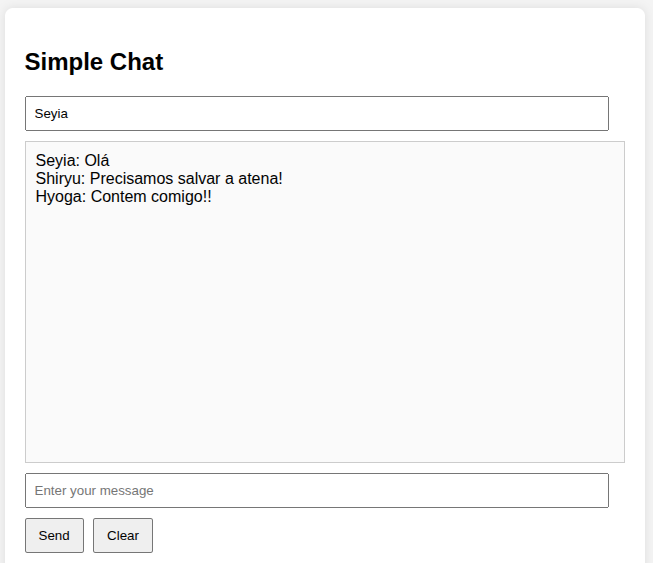Click the 'Simple Chat' heading
653x563 pixels.
[94, 62]
